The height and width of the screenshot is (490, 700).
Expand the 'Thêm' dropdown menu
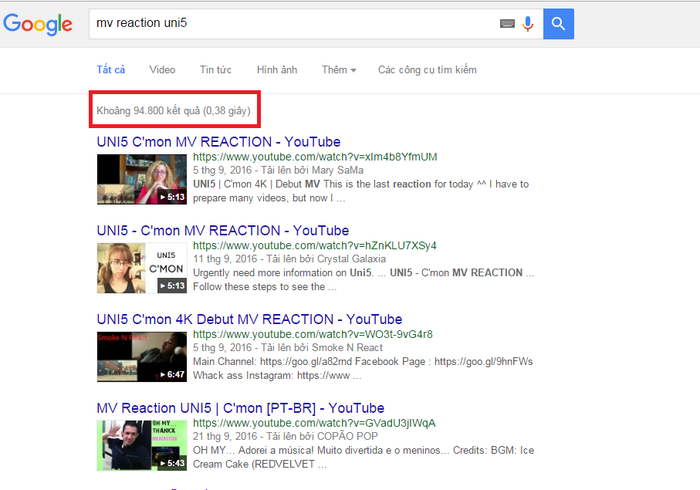pyautogui.click(x=339, y=70)
